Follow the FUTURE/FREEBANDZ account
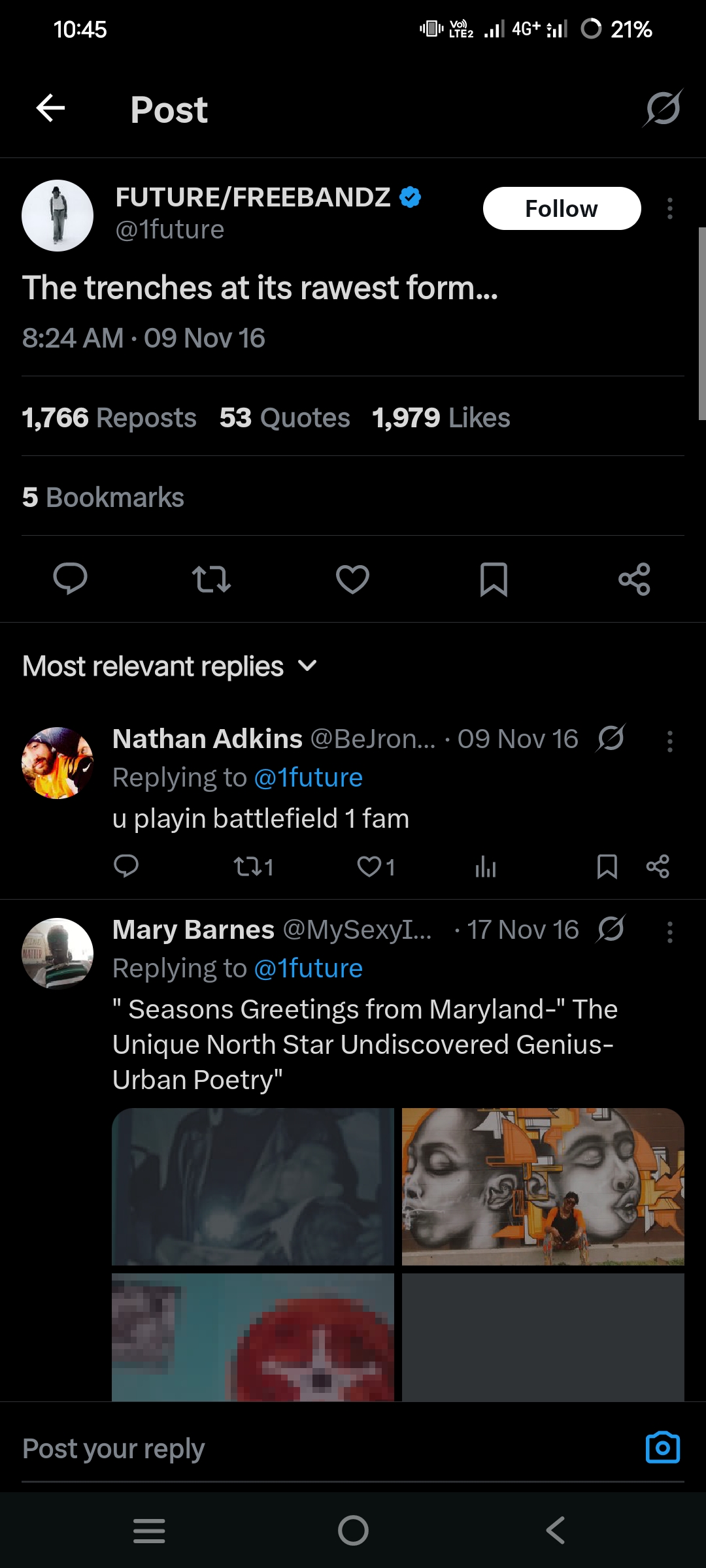 (x=562, y=209)
